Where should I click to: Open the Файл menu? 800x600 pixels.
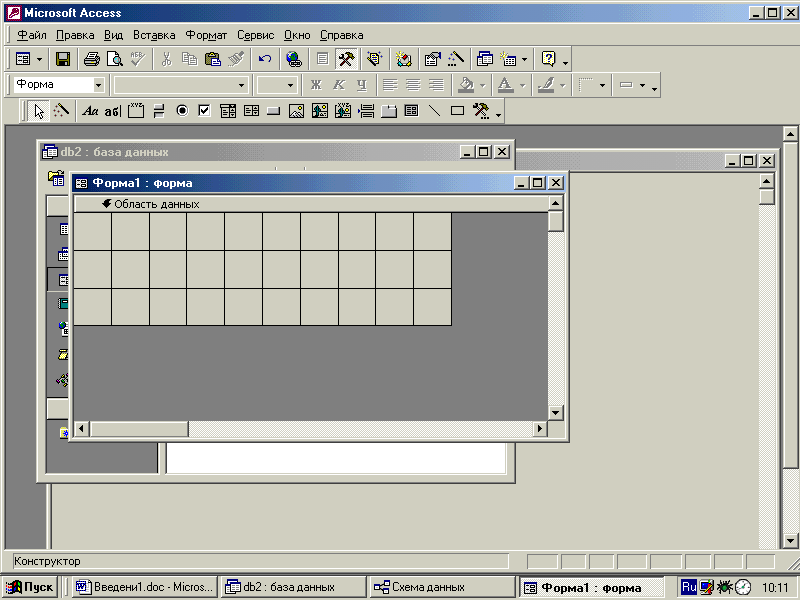(x=32, y=35)
